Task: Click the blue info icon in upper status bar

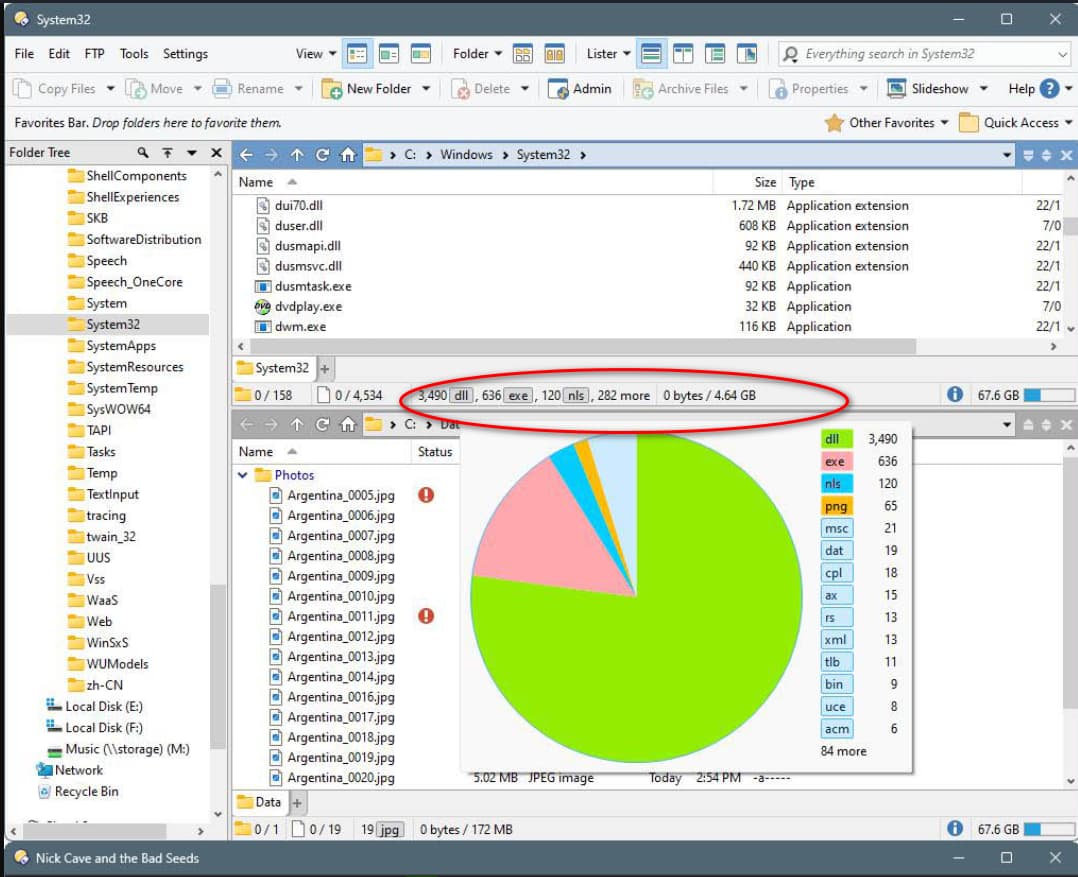Action: tap(954, 395)
